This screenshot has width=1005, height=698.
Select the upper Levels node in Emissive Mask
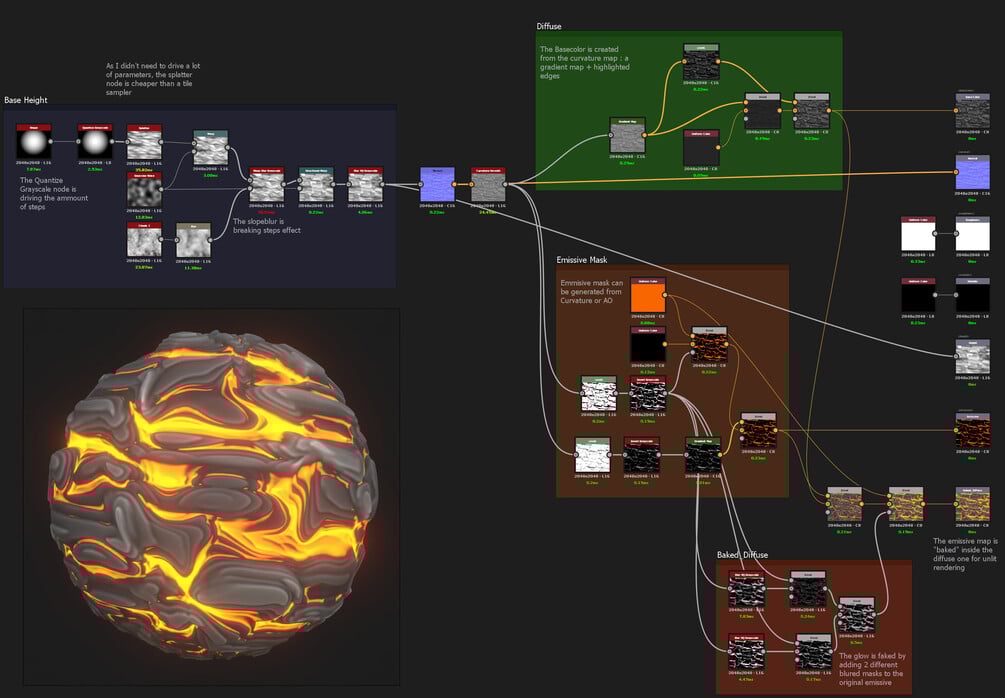click(x=599, y=394)
